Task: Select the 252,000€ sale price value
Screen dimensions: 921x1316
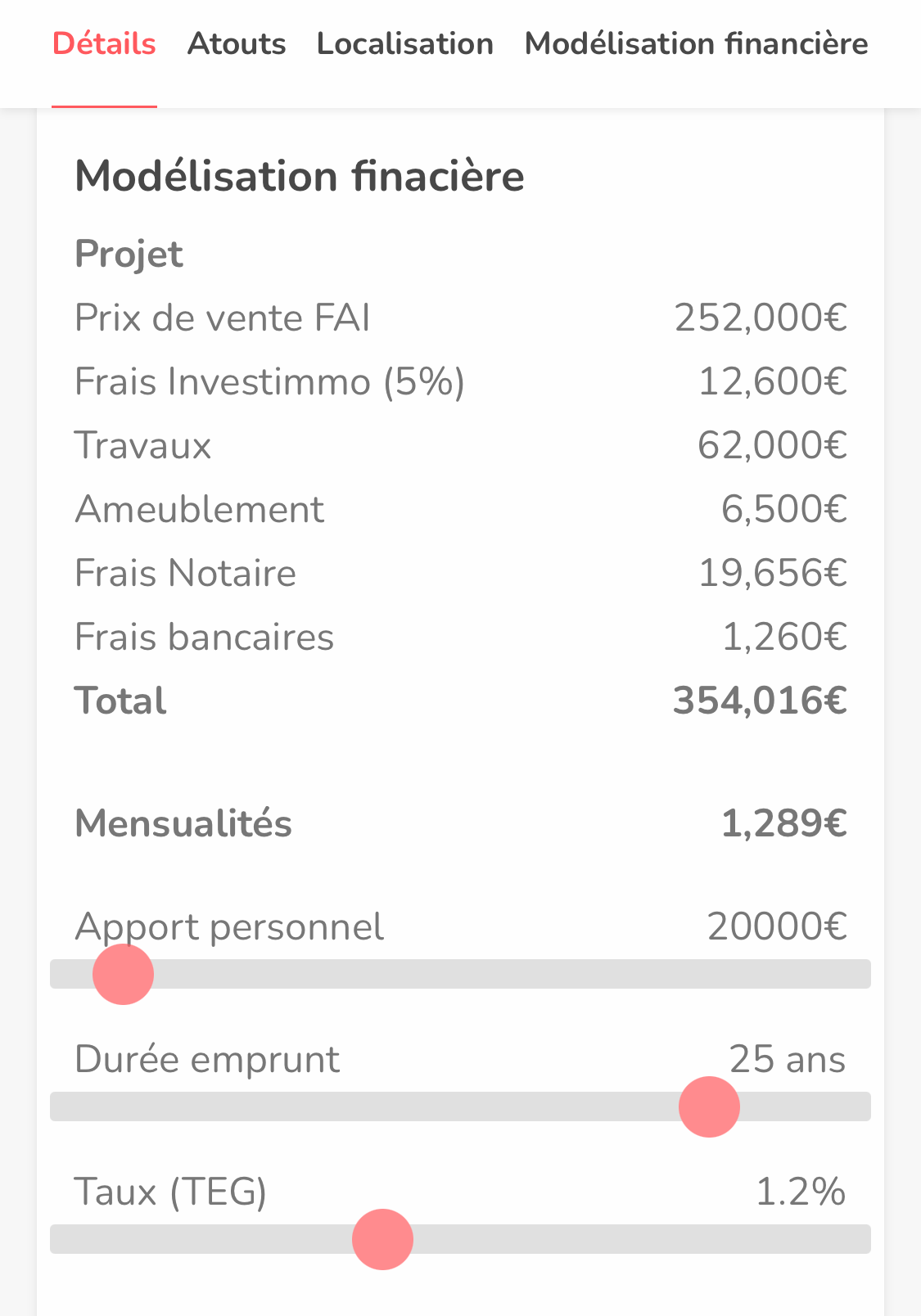Action: [x=761, y=318]
